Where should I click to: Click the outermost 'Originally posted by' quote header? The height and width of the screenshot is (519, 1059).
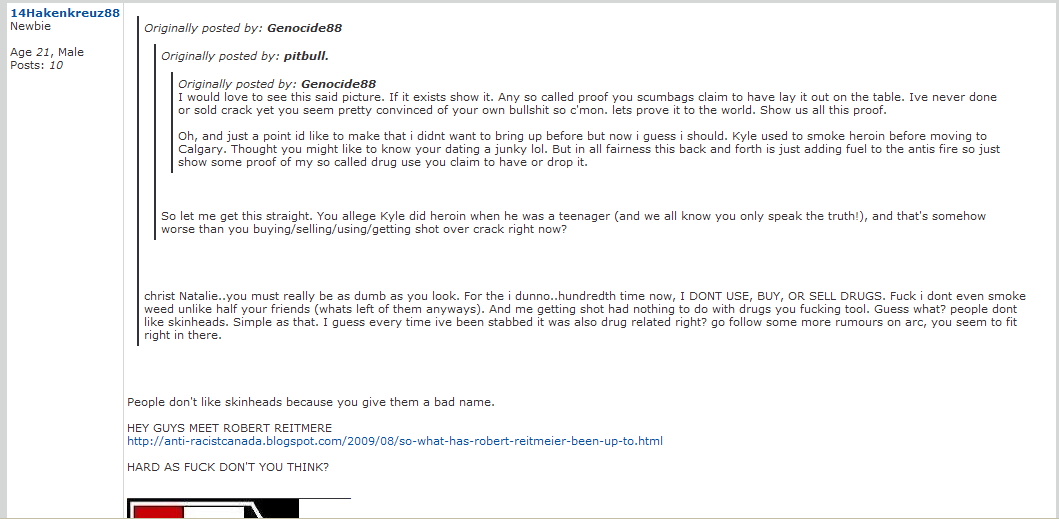coord(243,28)
